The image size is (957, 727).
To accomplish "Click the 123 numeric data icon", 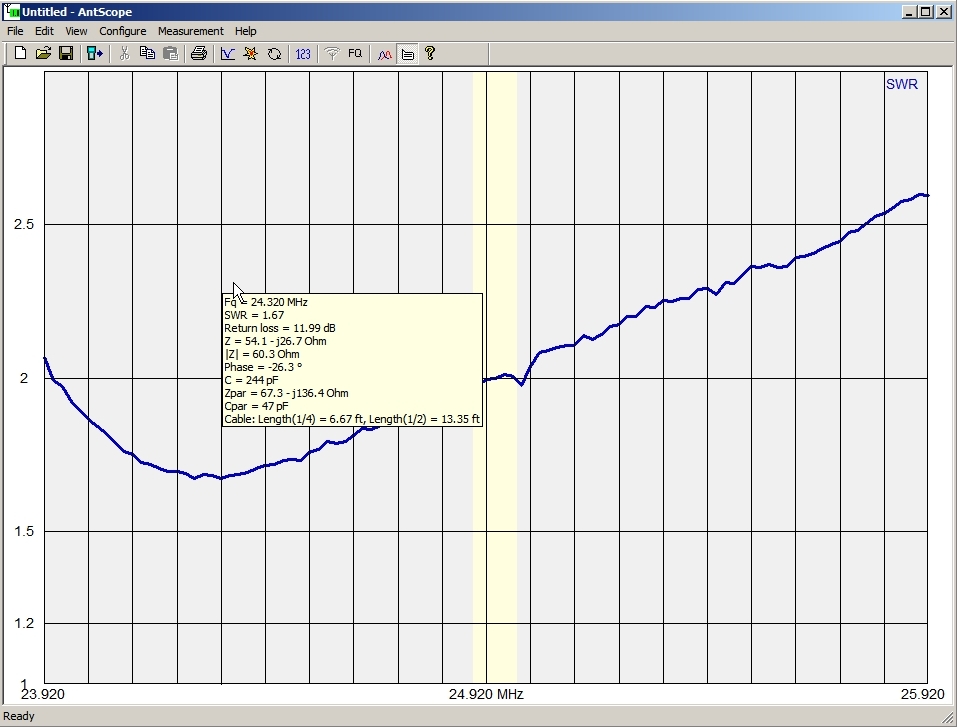I will pyautogui.click(x=303, y=54).
